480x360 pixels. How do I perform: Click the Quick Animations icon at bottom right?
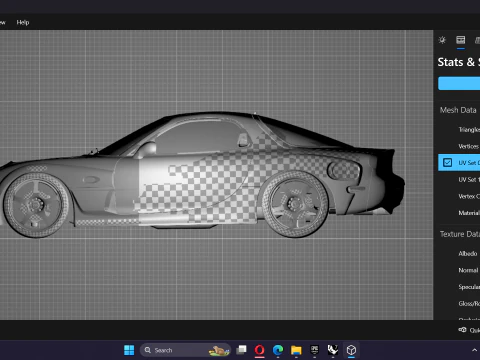(462, 330)
